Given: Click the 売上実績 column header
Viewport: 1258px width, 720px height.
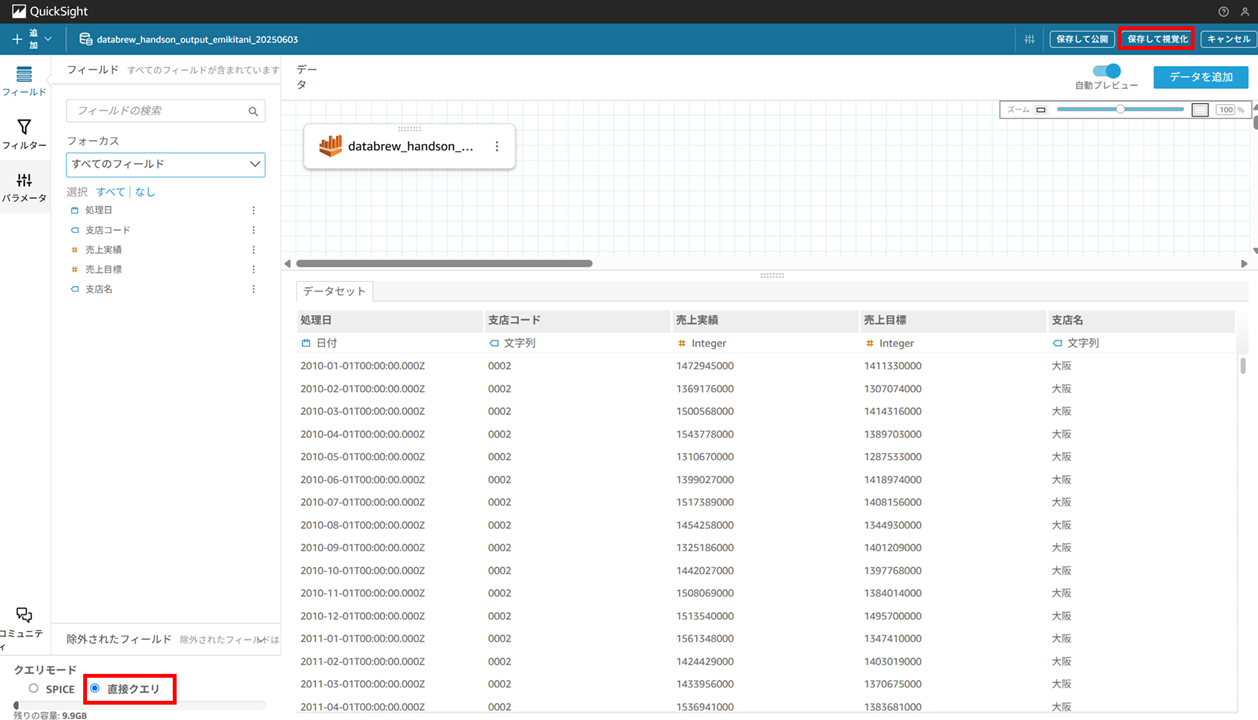Looking at the screenshot, I should [x=765, y=320].
